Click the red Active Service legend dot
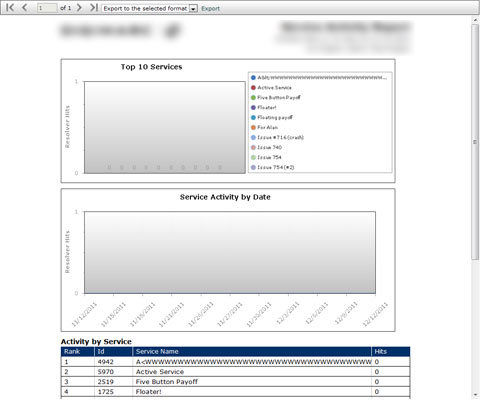The image size is (480, 400). pyautogui.click(x=253, y=88)
